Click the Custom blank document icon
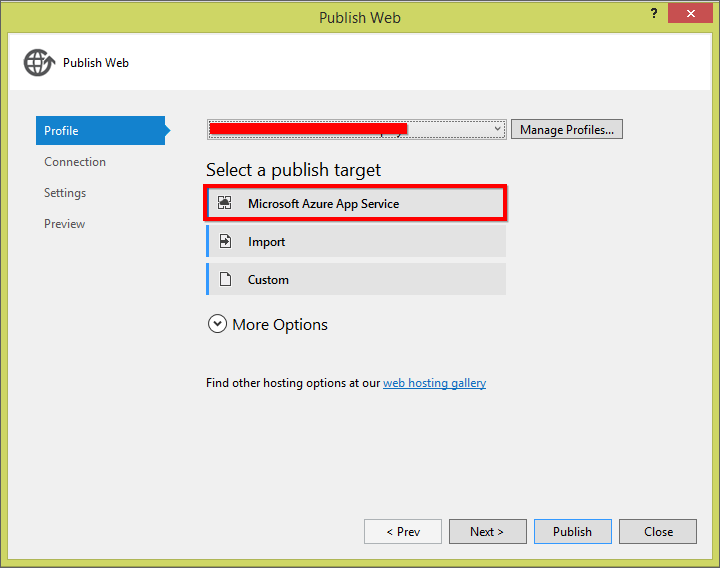The height and width of the screenshot is (568, 720). click(x=225, y=279)
